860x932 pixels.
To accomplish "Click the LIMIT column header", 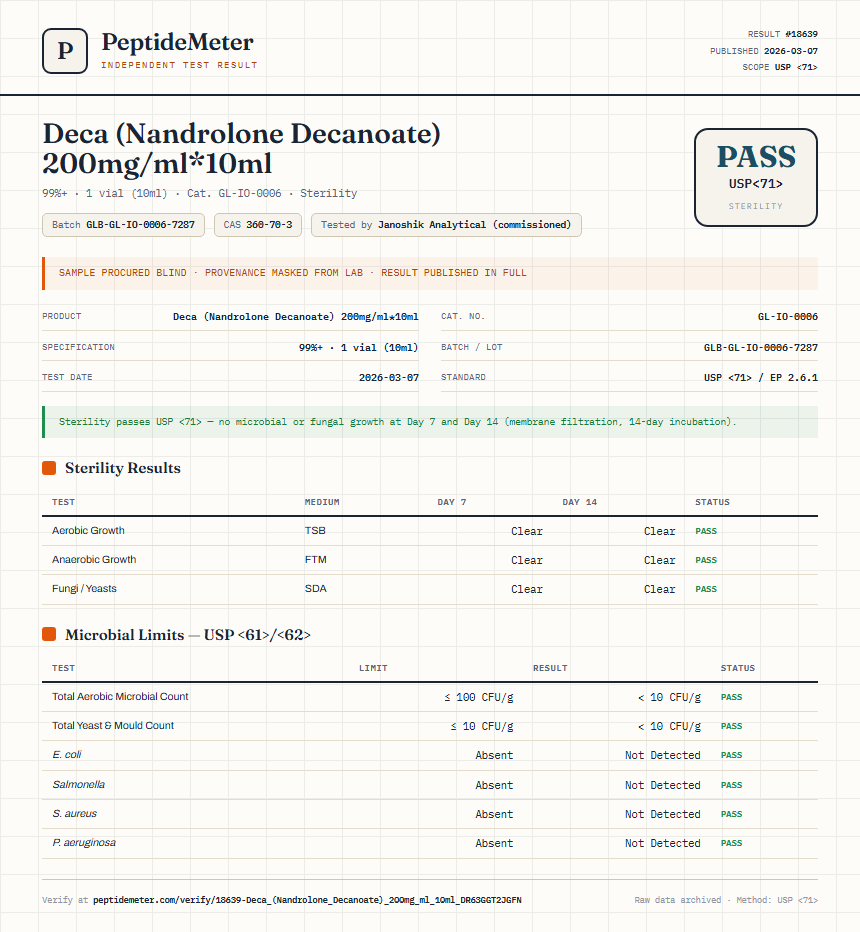I will click(x=373, y=668).
